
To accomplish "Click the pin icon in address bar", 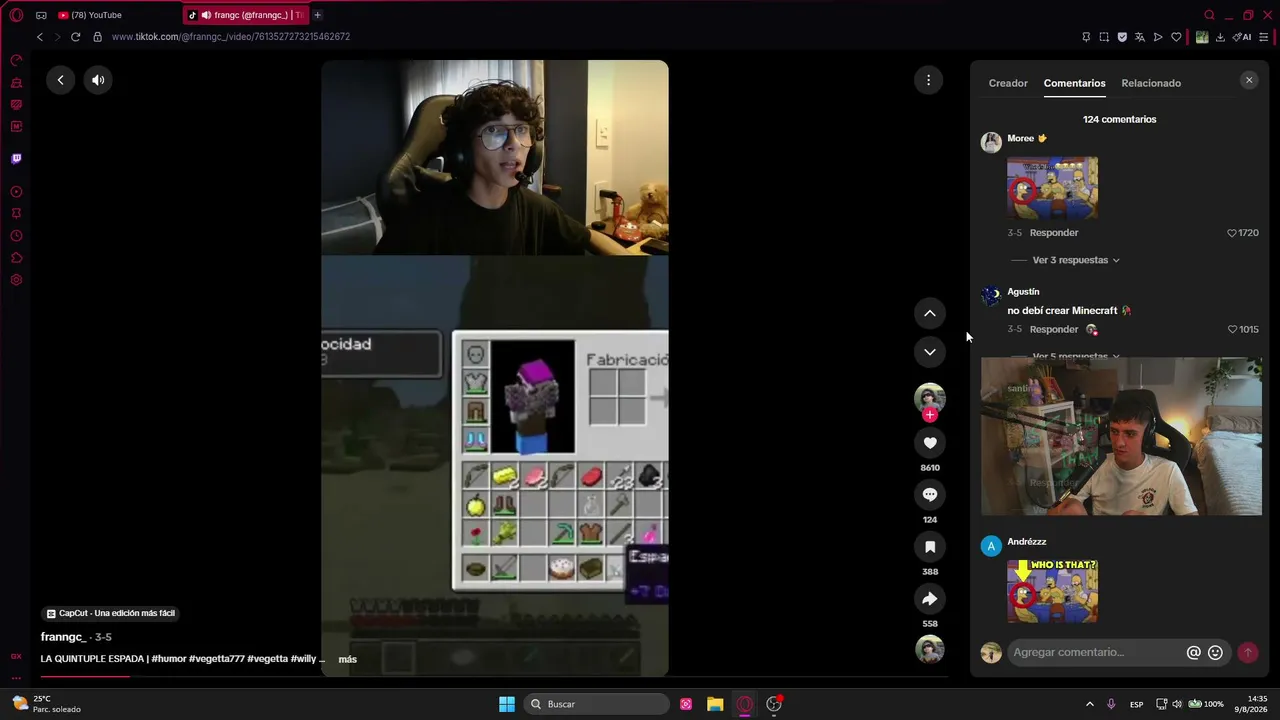I will pos(1086,37).
